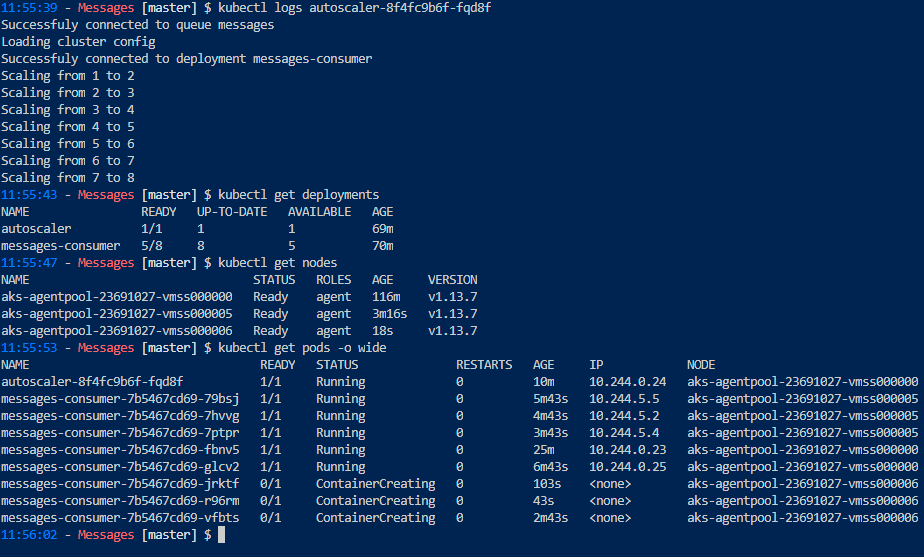The width and height of the screenshot is (924, 557).
Task: Click pod messages-consumer-7b5467cd69-jrktf
Action: tap(120, 484)
